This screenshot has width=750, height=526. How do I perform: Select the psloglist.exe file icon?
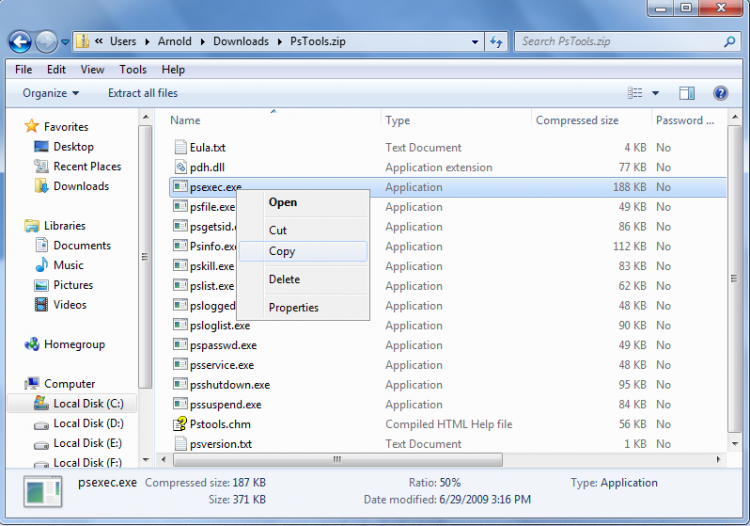180,325
